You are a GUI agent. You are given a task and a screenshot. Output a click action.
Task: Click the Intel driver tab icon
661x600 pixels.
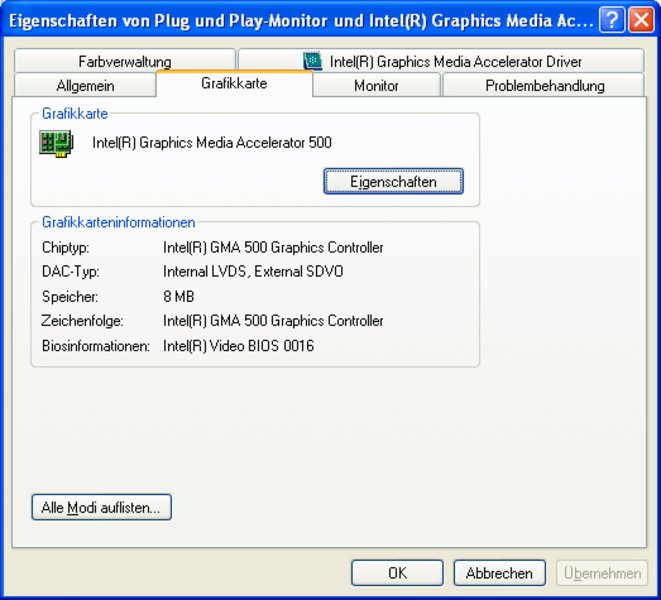pos(313,61)
